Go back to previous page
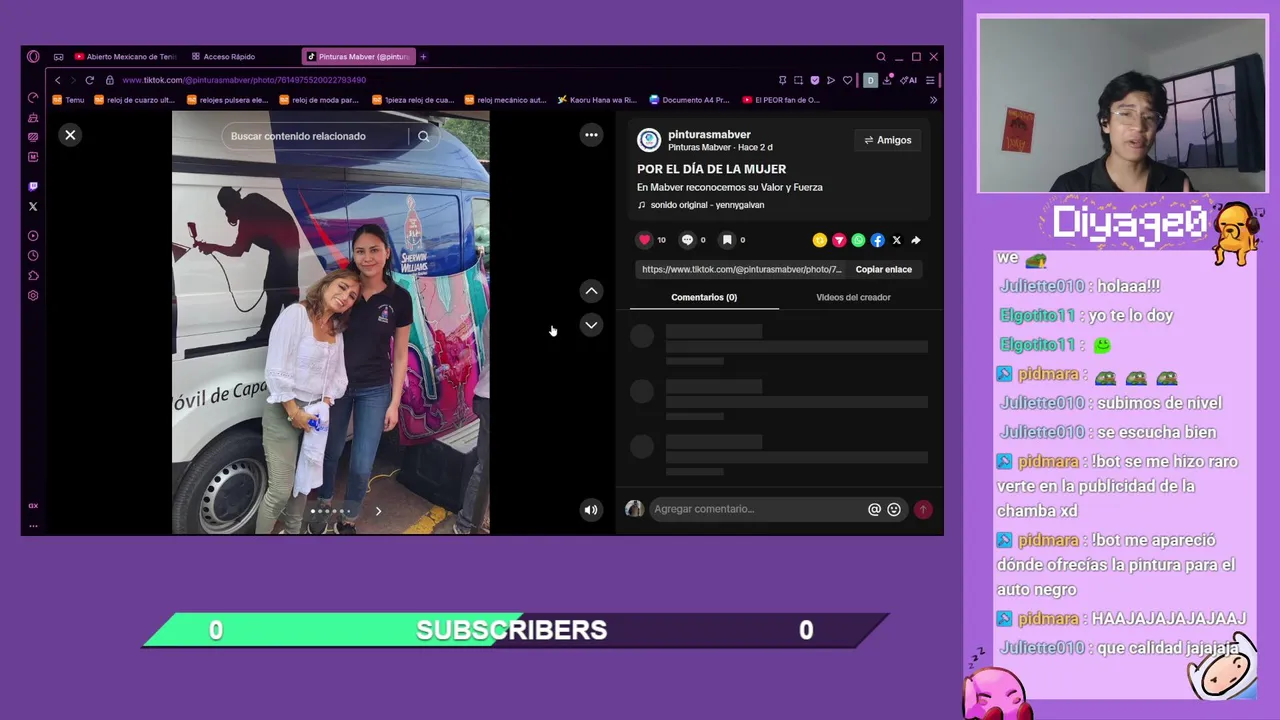 [x=57, y=80]
